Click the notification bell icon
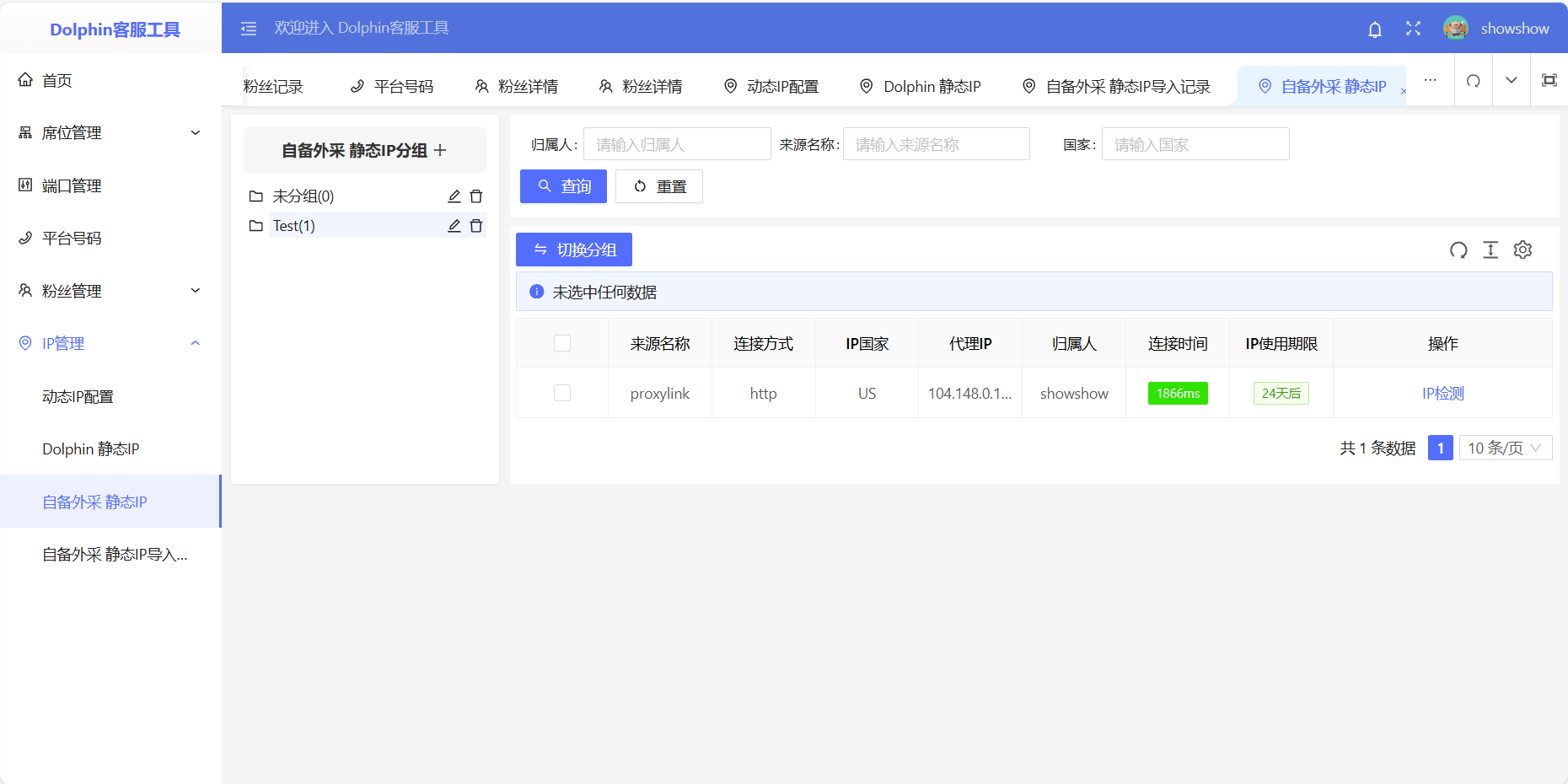The image size is (1568, 784). tap(1374, 30)
